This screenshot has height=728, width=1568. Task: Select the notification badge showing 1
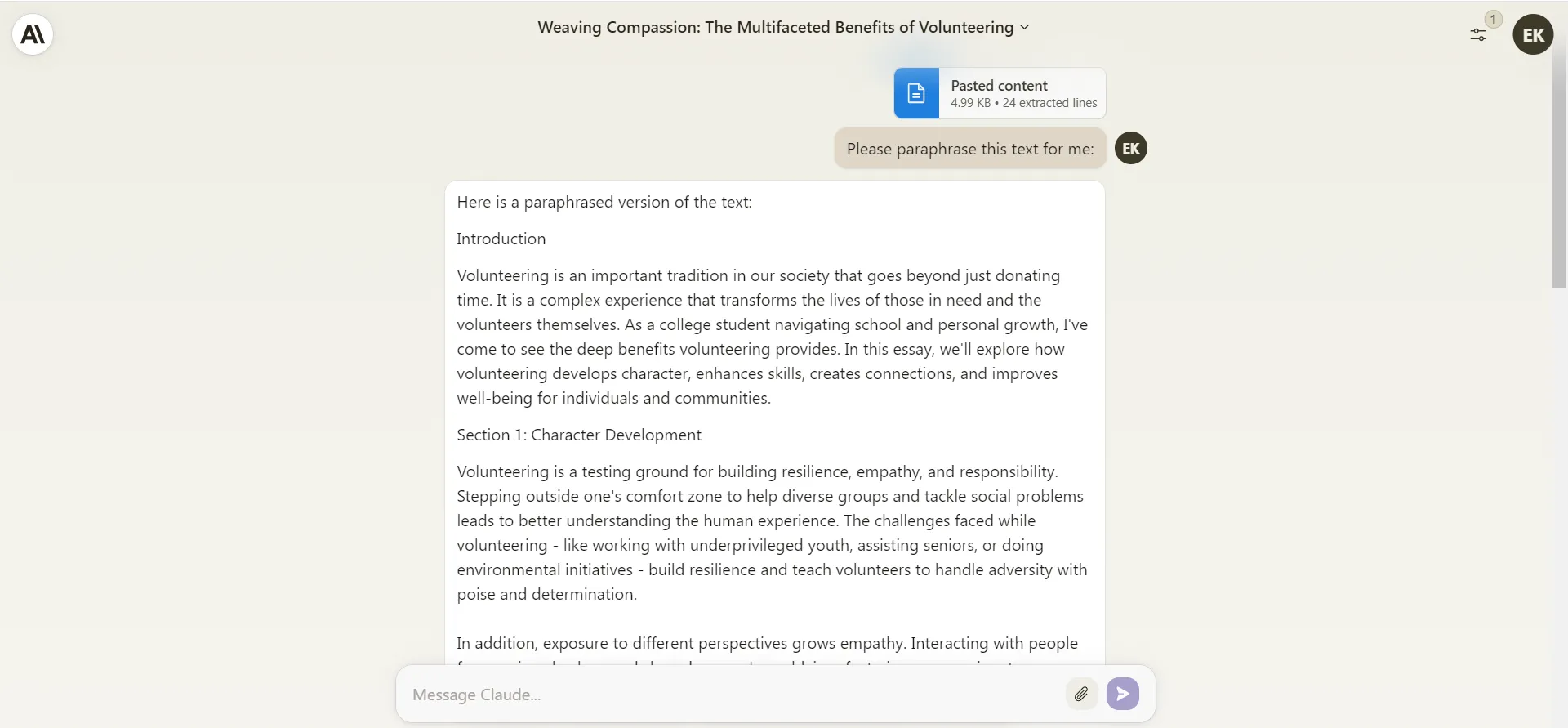(x=1494, y=18)
